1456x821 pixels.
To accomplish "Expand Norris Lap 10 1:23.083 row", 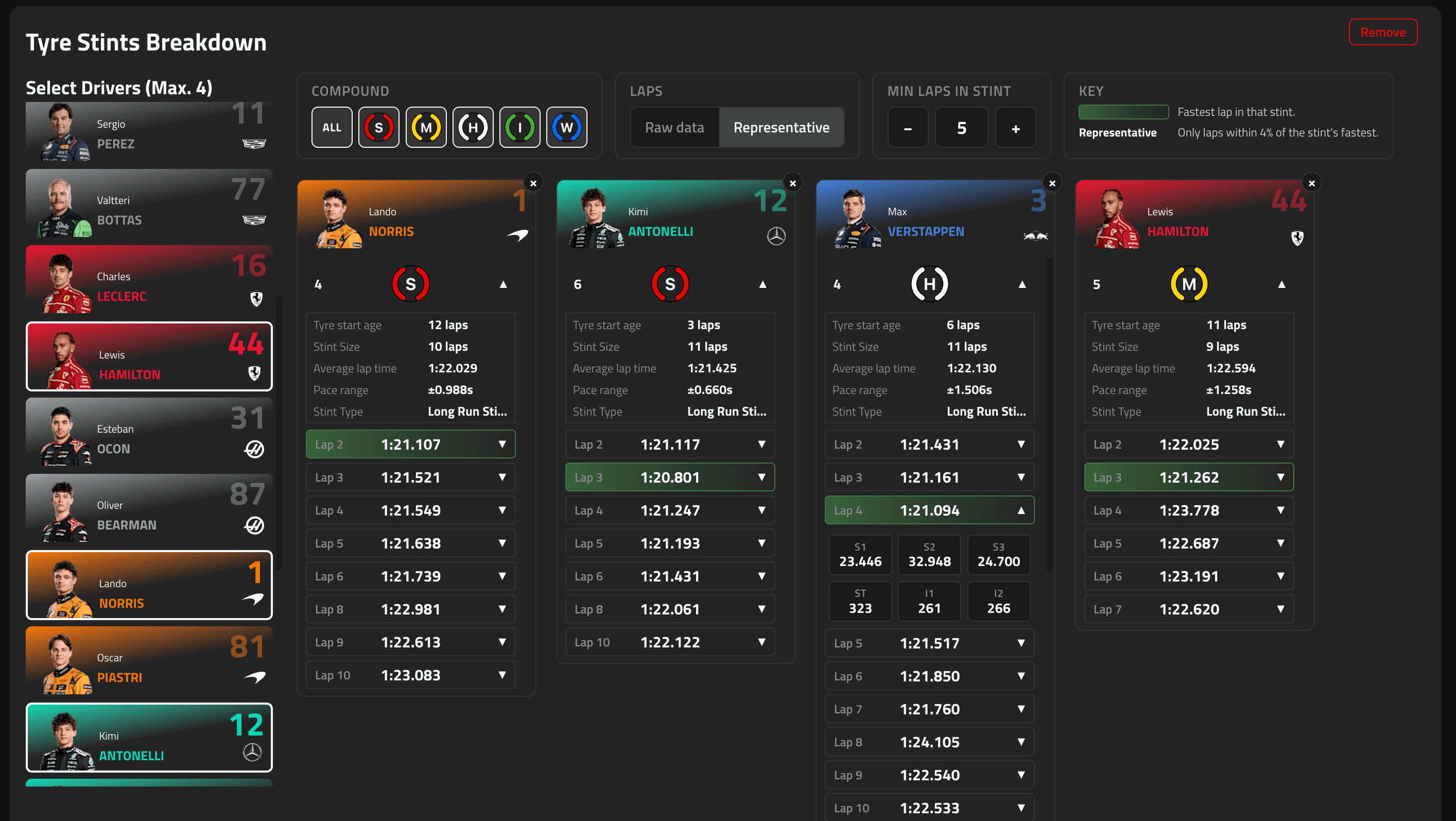I will pos(410,675).
